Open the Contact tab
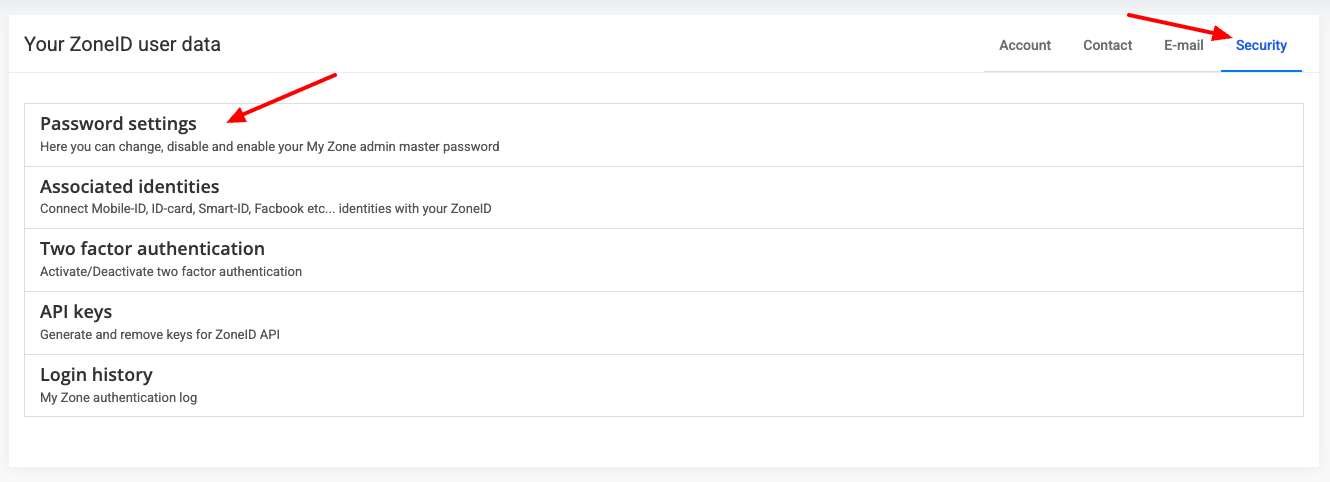Image resolution: width=1330 pixels, height=482 pixels. click(x=1107, y=45)
